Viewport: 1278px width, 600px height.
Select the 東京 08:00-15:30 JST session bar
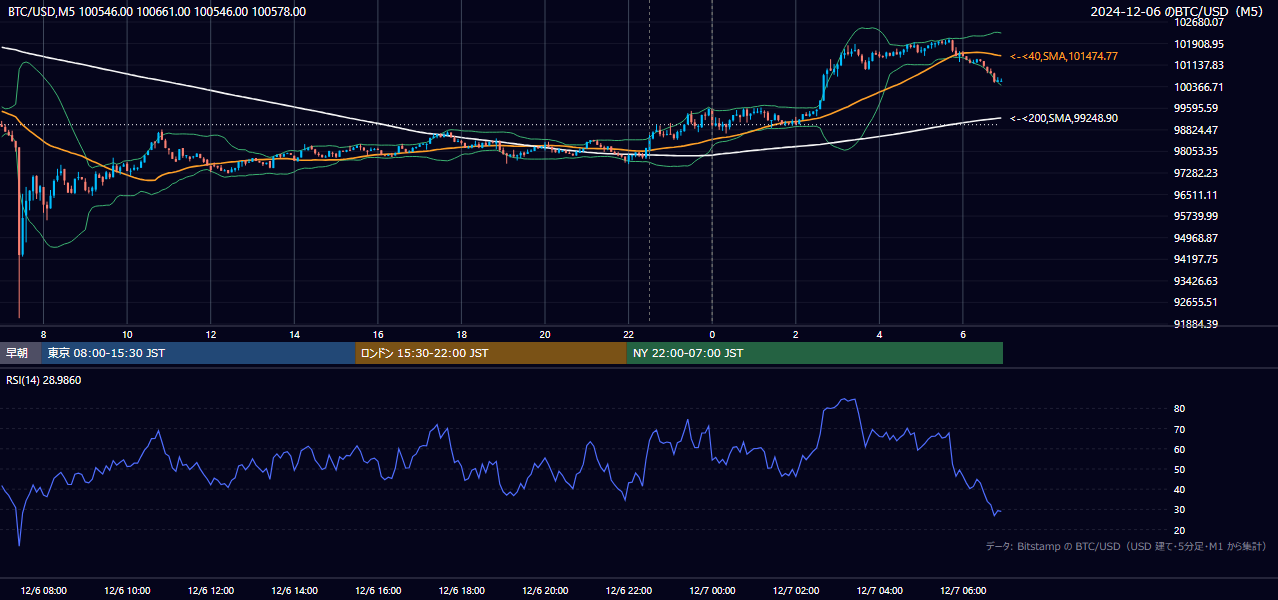pyautogui.click(x=199, y=353)
